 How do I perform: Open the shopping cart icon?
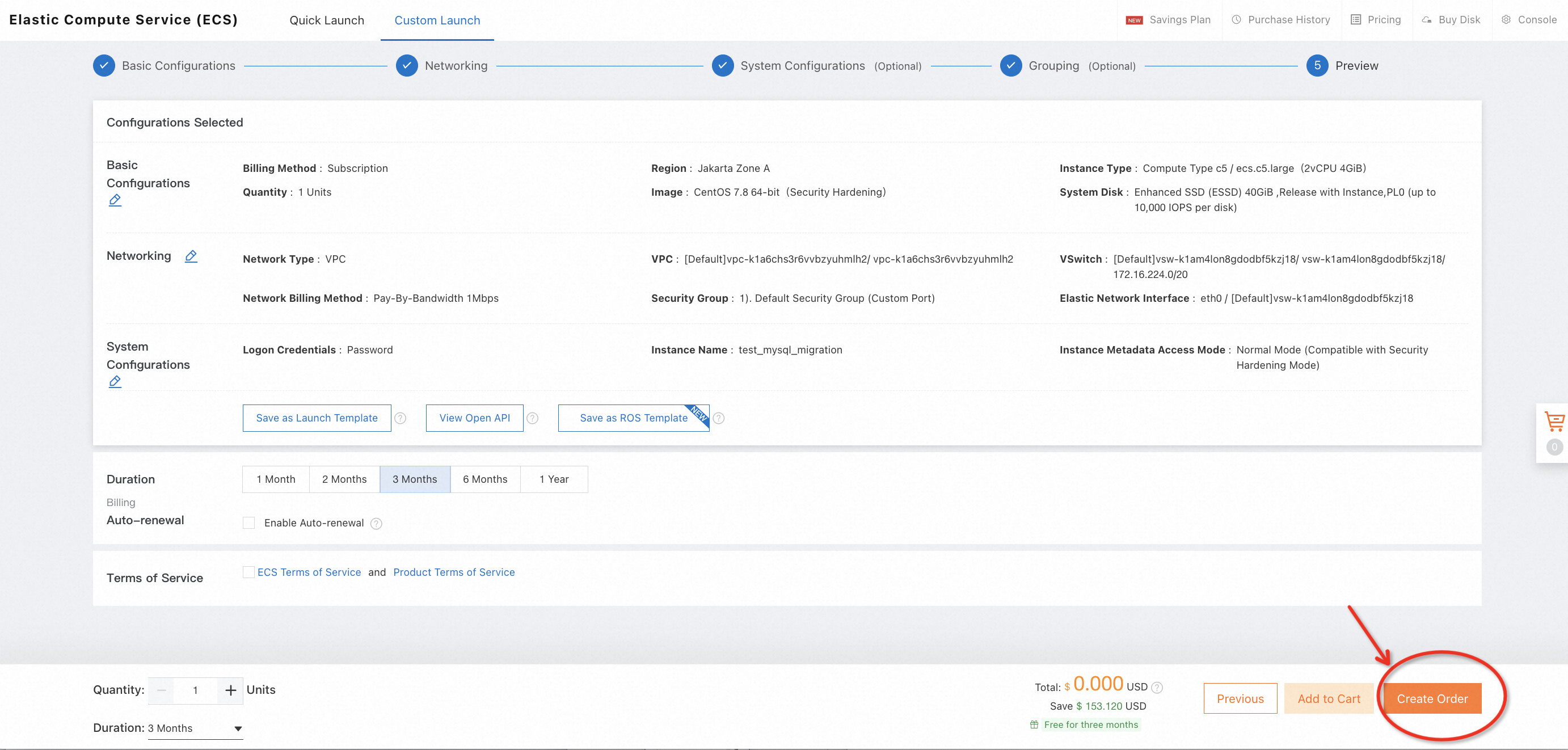point(1554,420)
